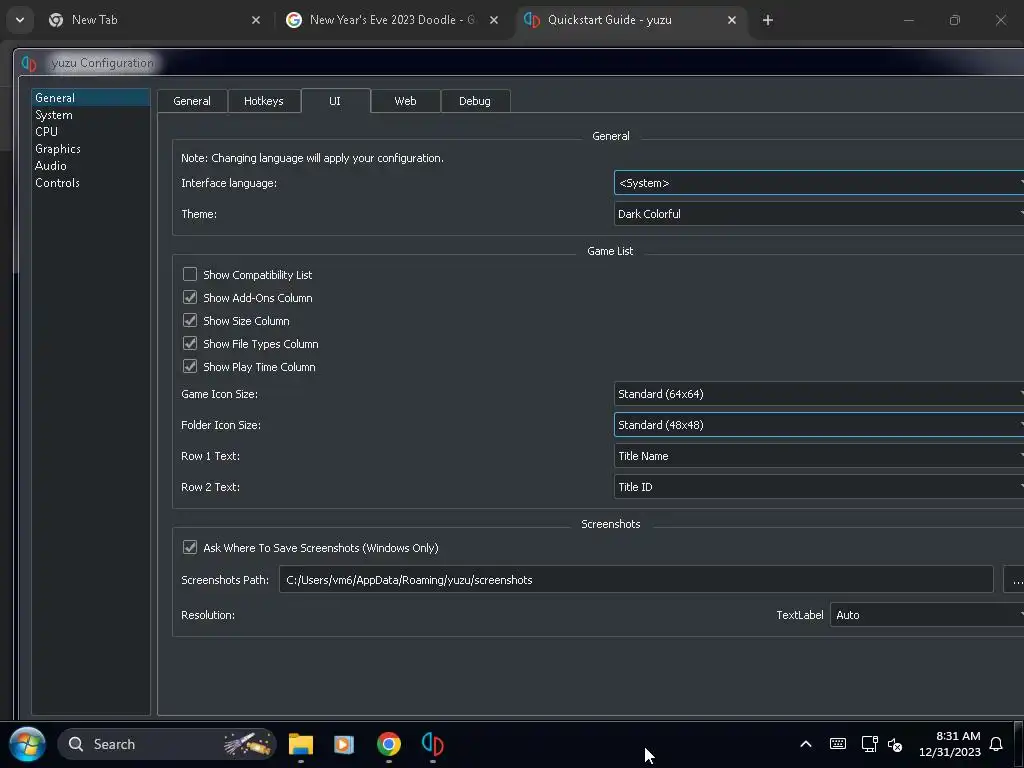Browse for screenshots path folder
Screen dimensions: 1024x768
(1015, 580)
